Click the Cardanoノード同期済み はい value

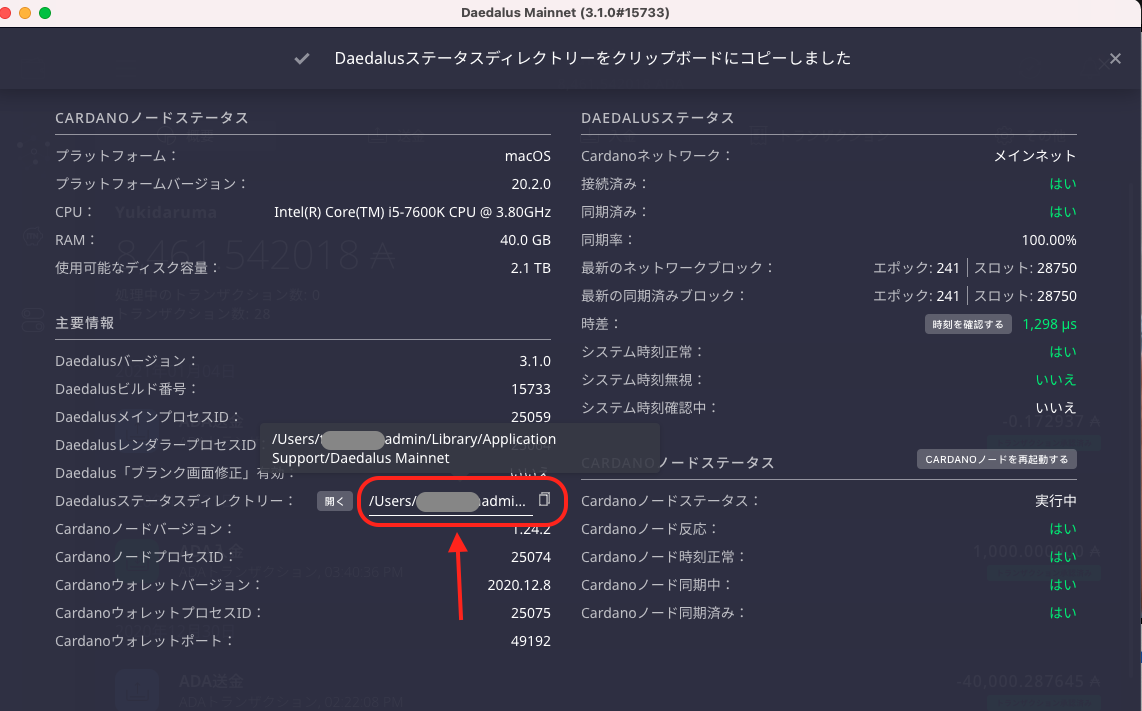(1063, 613)
